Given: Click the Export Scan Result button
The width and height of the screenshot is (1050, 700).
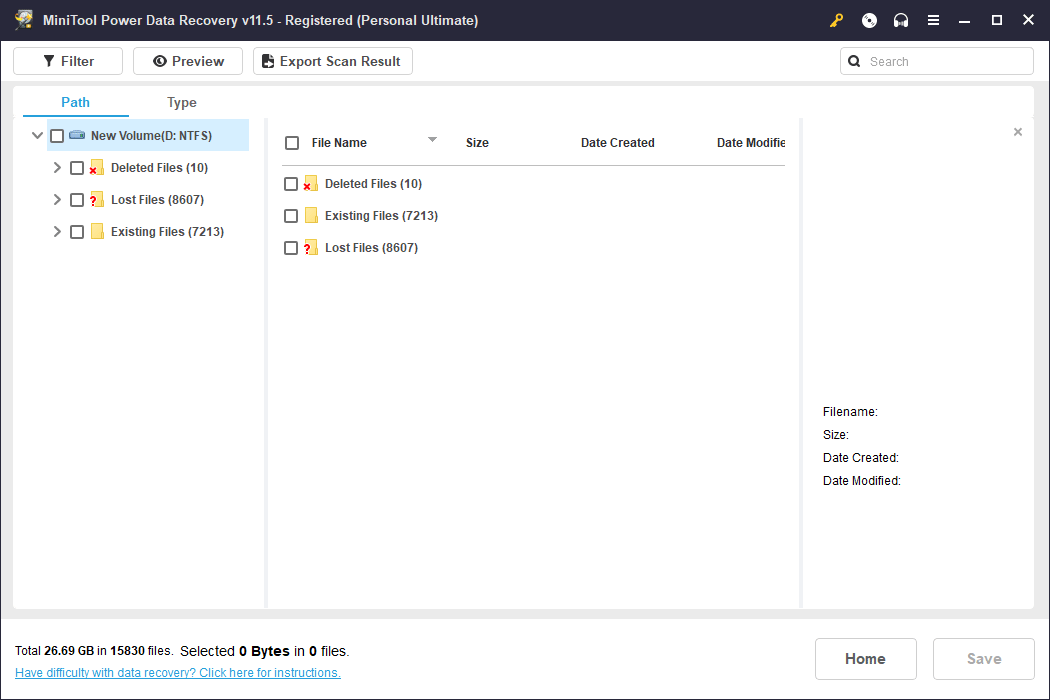Looking at the screenshot, I should click(x=333, y=61).
